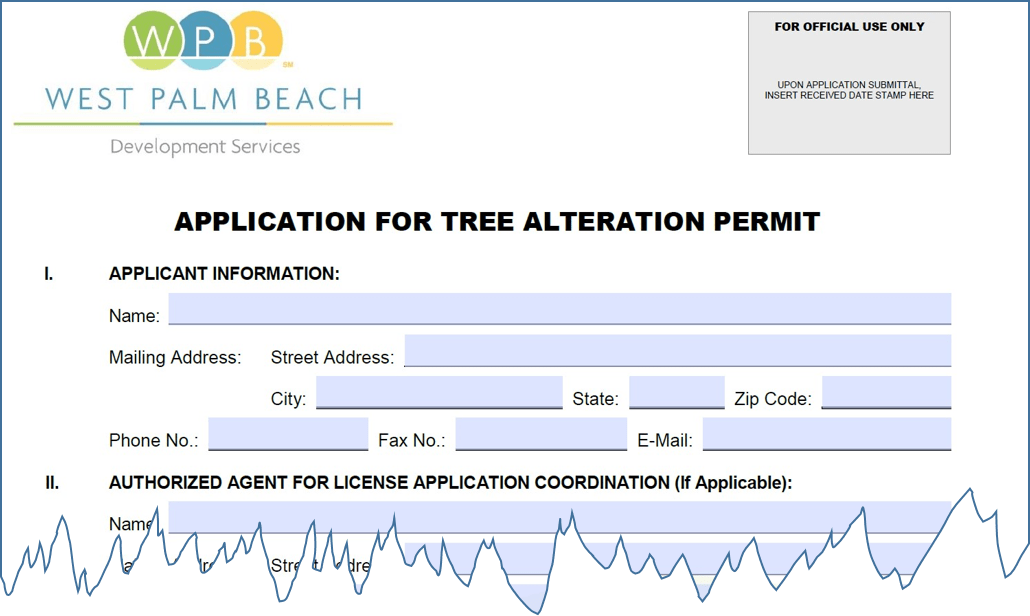
Task: Click into the applicant State field
Action: (x=676, y=393)
